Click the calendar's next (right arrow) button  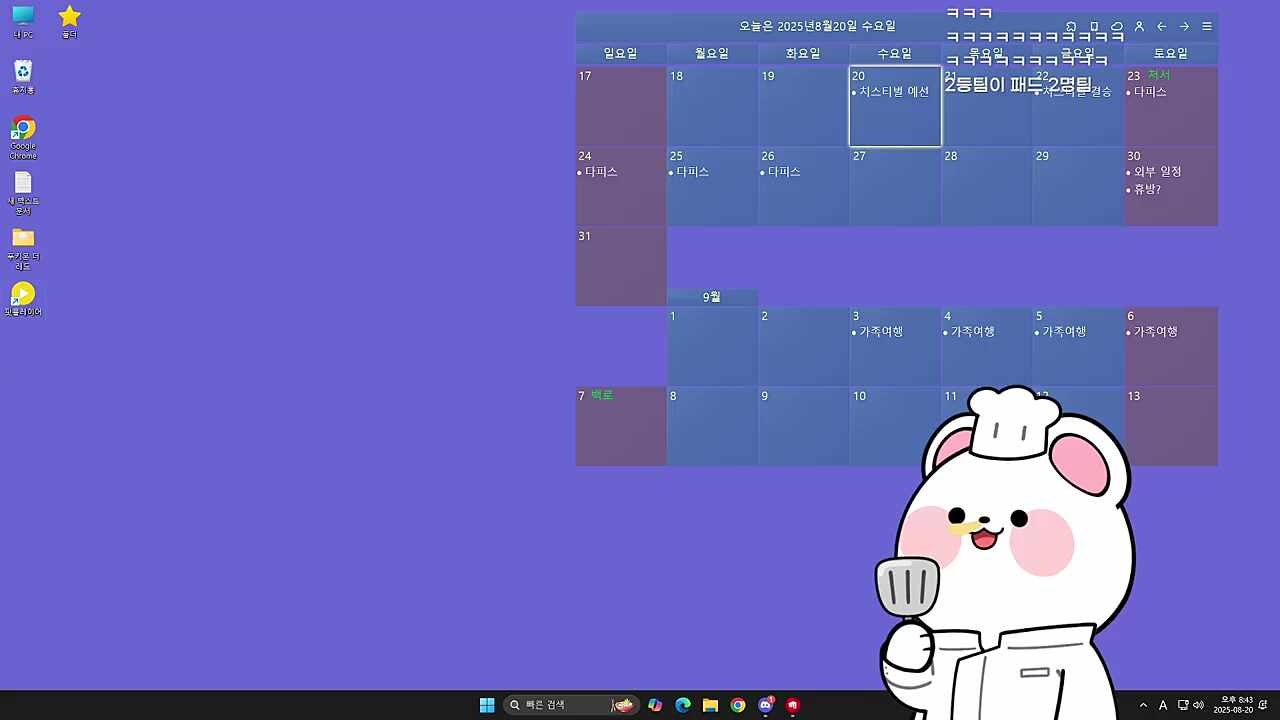pos(1184,27)
